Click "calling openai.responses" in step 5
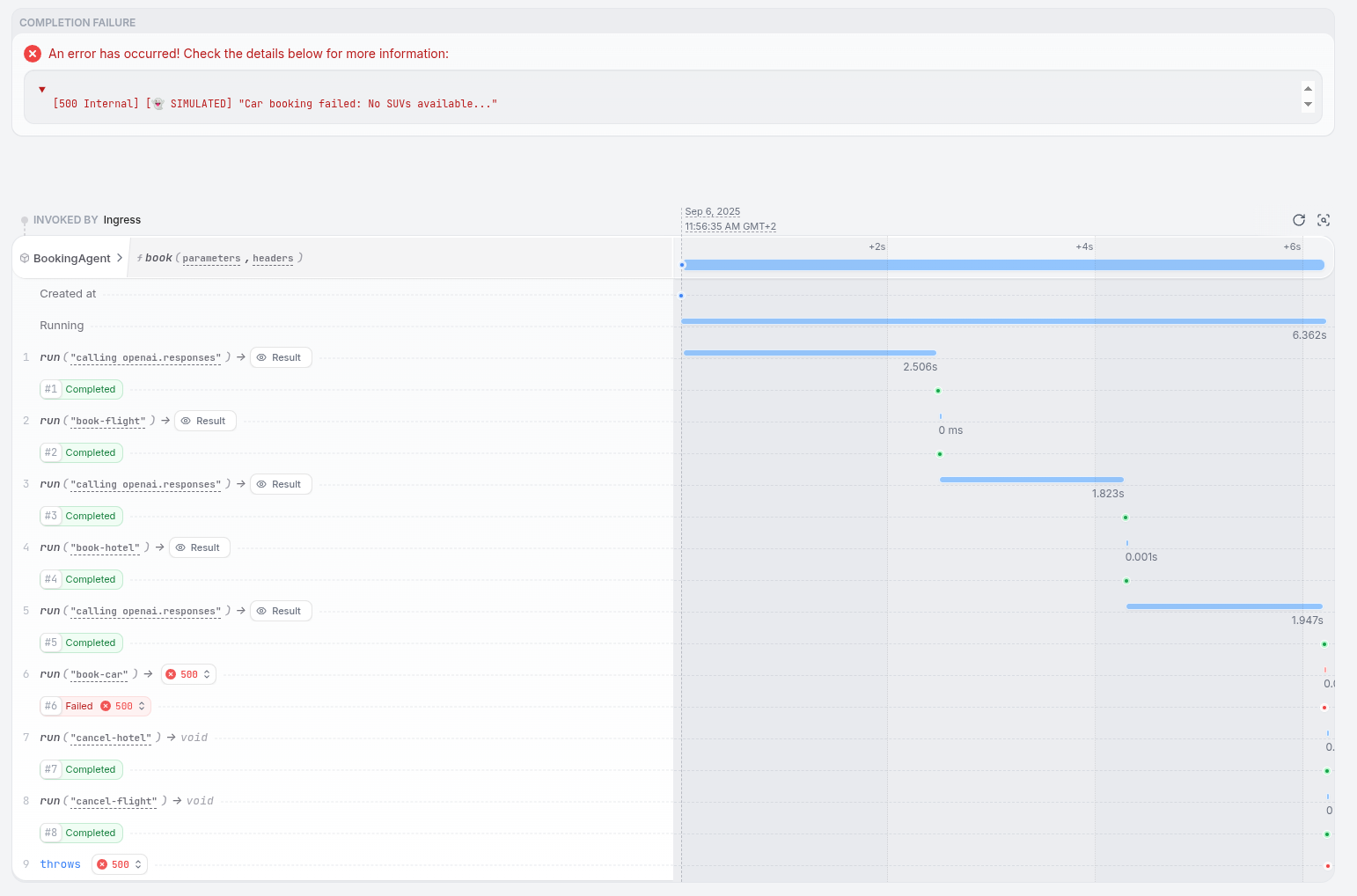Viewport: 1357px width, 896px height. tap(146, 612)
